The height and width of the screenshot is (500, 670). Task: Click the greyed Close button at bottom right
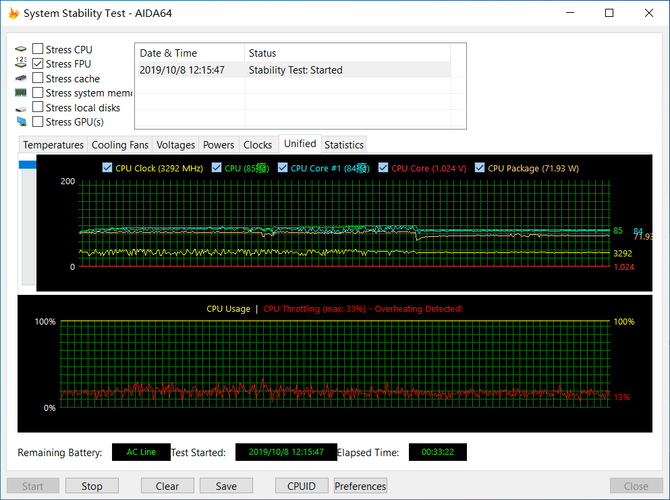coord(636,486)
